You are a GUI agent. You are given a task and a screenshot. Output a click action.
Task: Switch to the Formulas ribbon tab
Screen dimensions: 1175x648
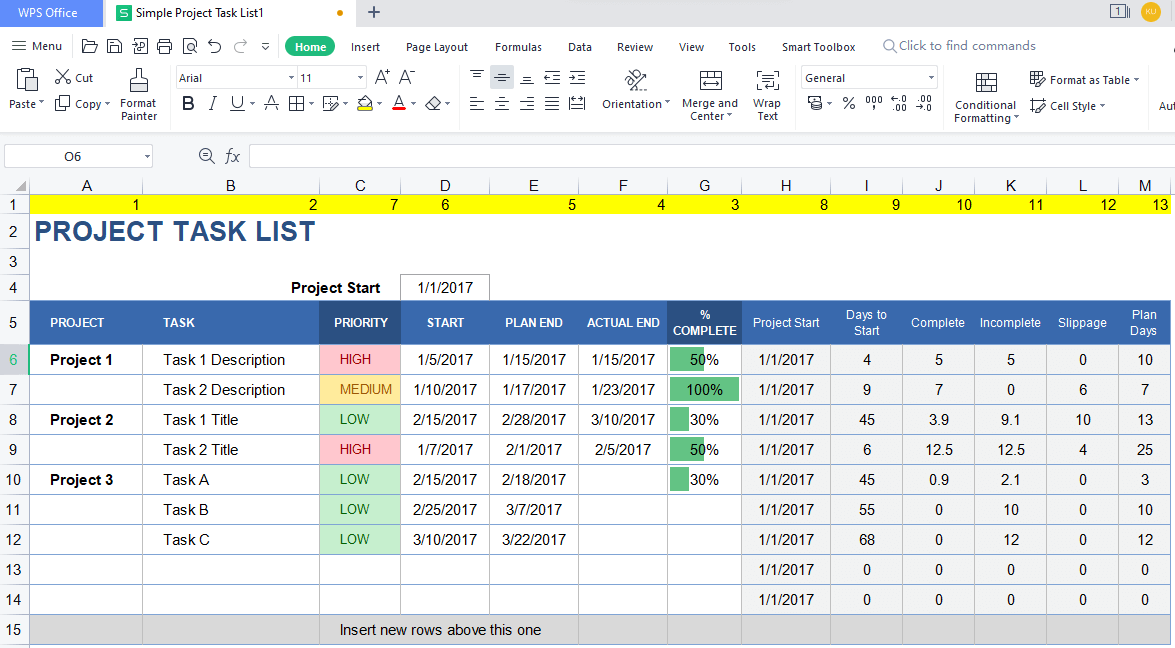click(518, 47)
